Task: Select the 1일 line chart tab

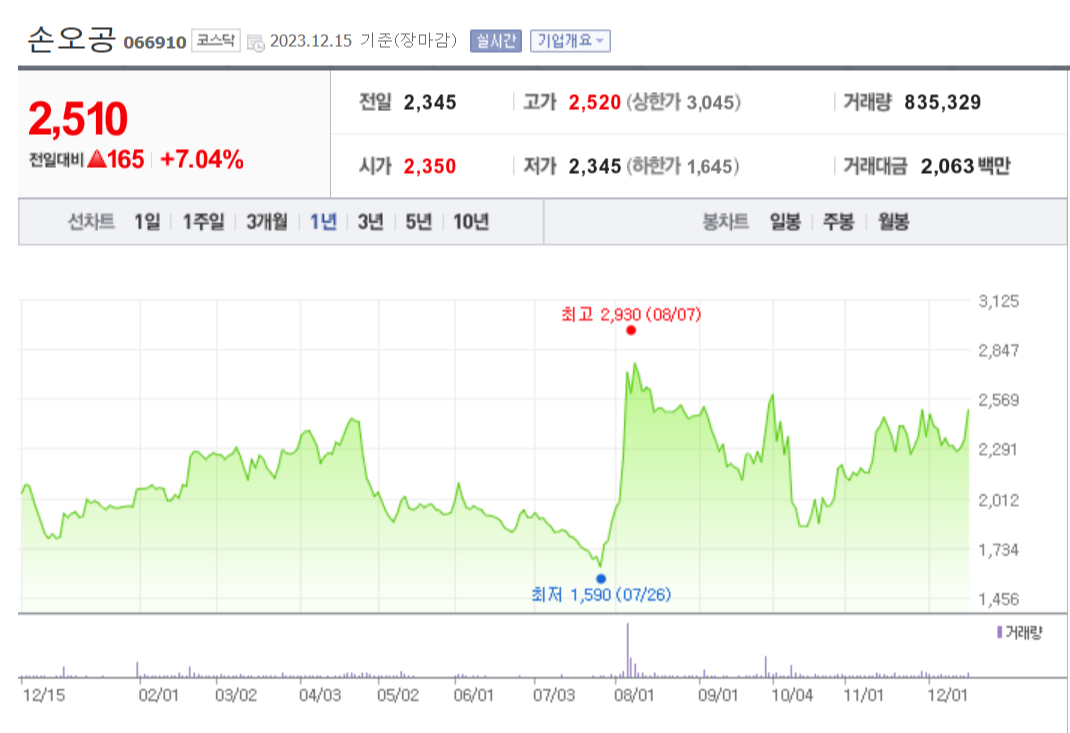Action: tap(147, 222)
